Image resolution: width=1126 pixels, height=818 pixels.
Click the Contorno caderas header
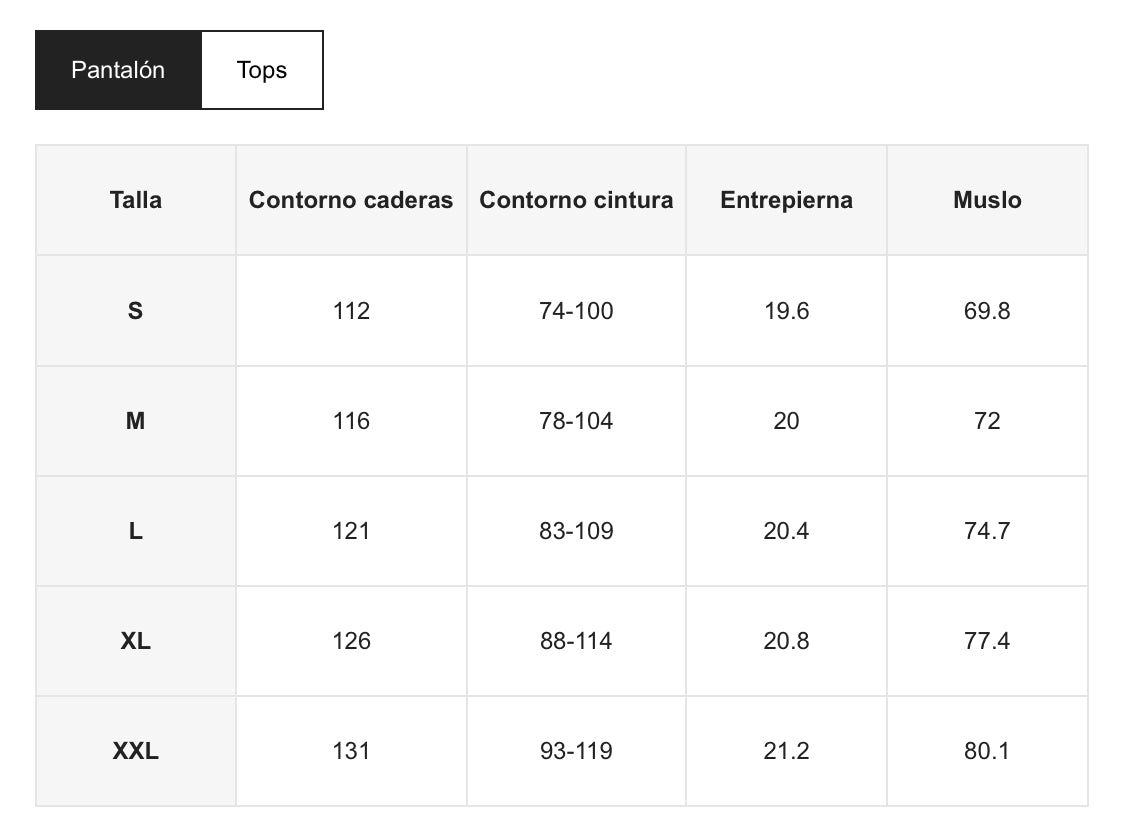coord(351,200)
